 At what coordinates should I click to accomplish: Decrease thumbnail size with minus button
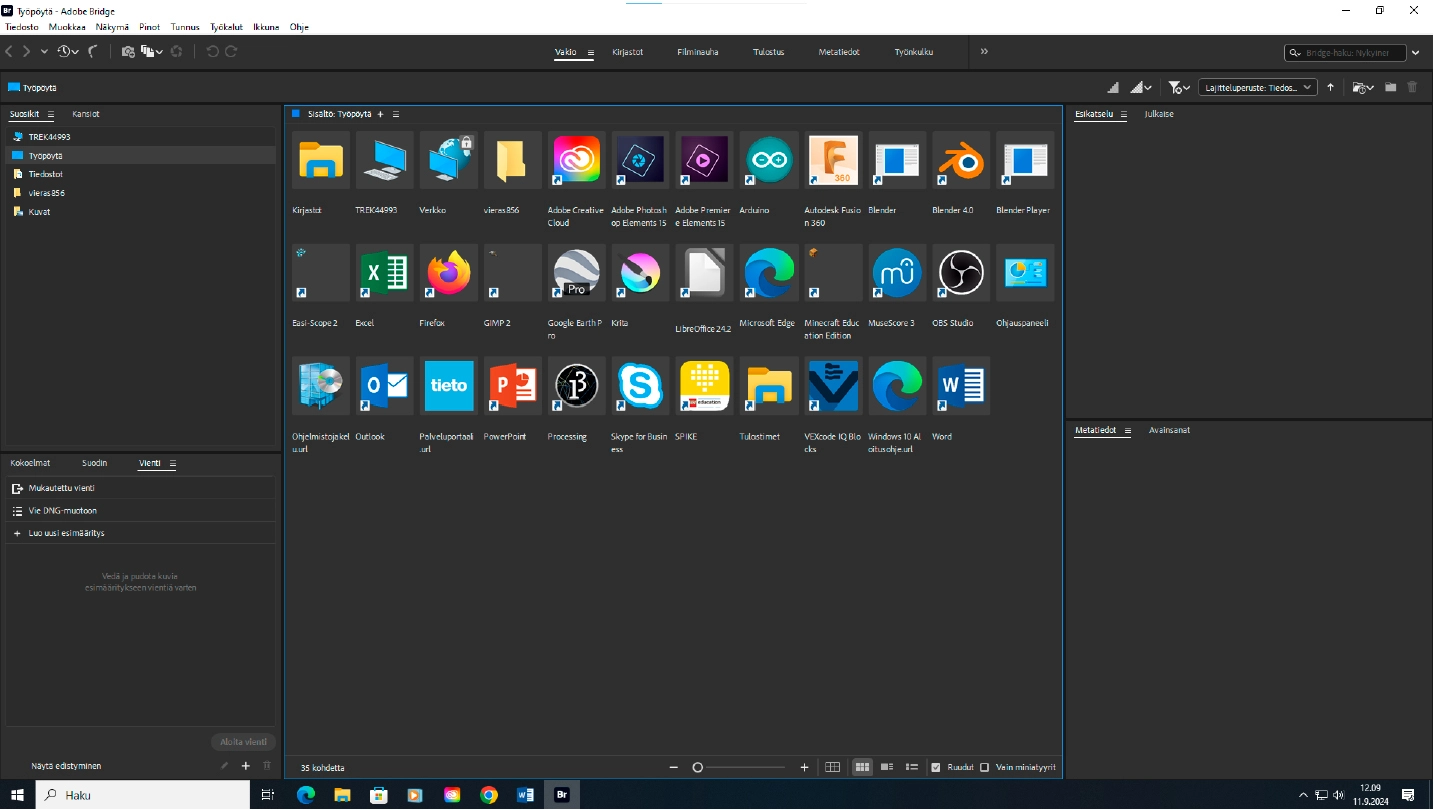coord(675,767)
